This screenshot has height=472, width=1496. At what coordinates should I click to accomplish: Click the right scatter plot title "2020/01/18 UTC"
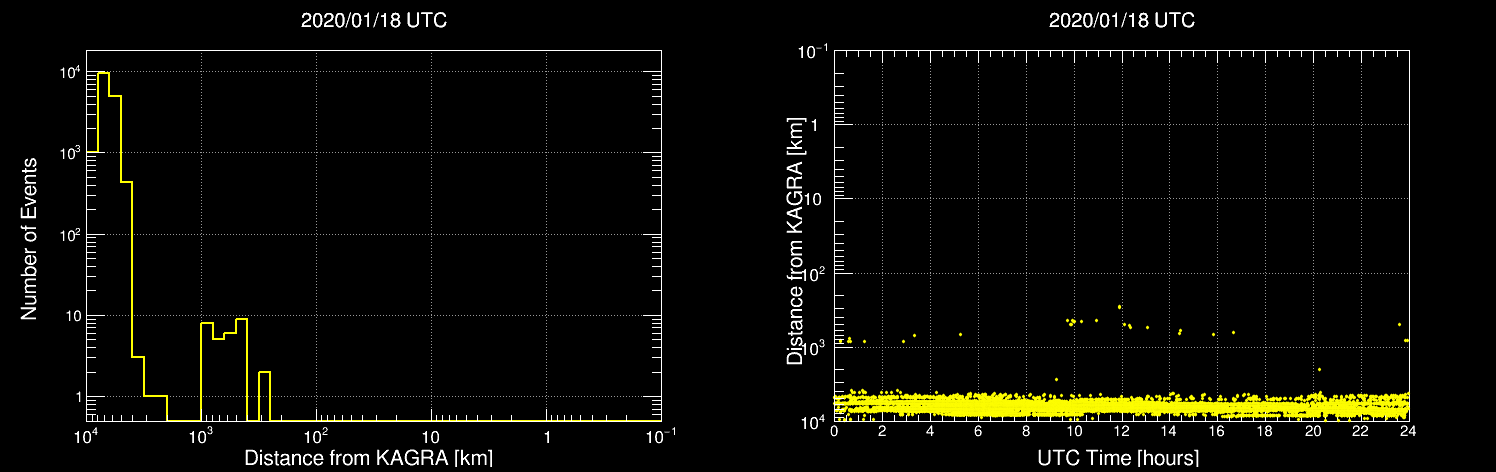tap(1121, 21)
